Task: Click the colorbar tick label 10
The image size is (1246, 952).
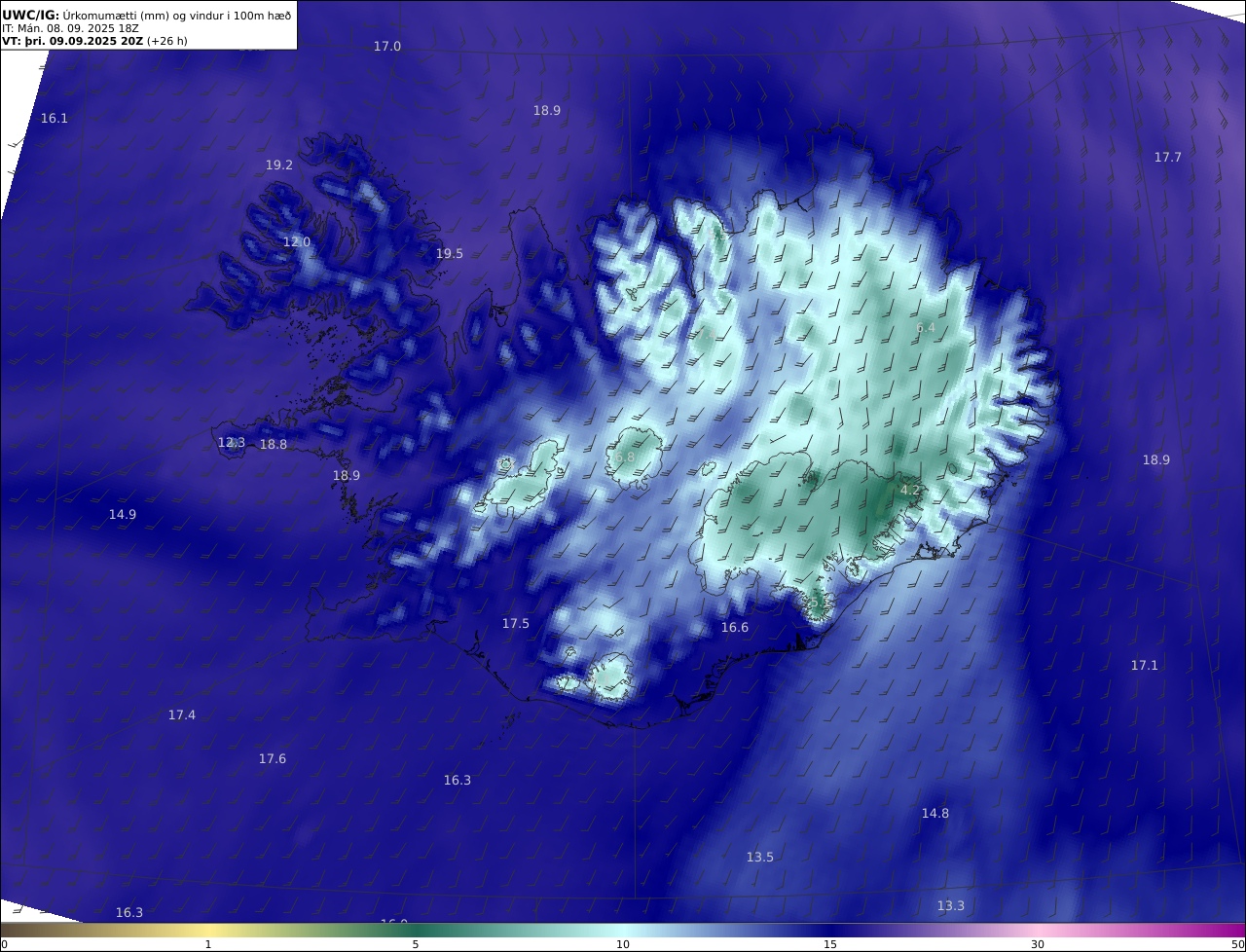Action: point(623,945)
